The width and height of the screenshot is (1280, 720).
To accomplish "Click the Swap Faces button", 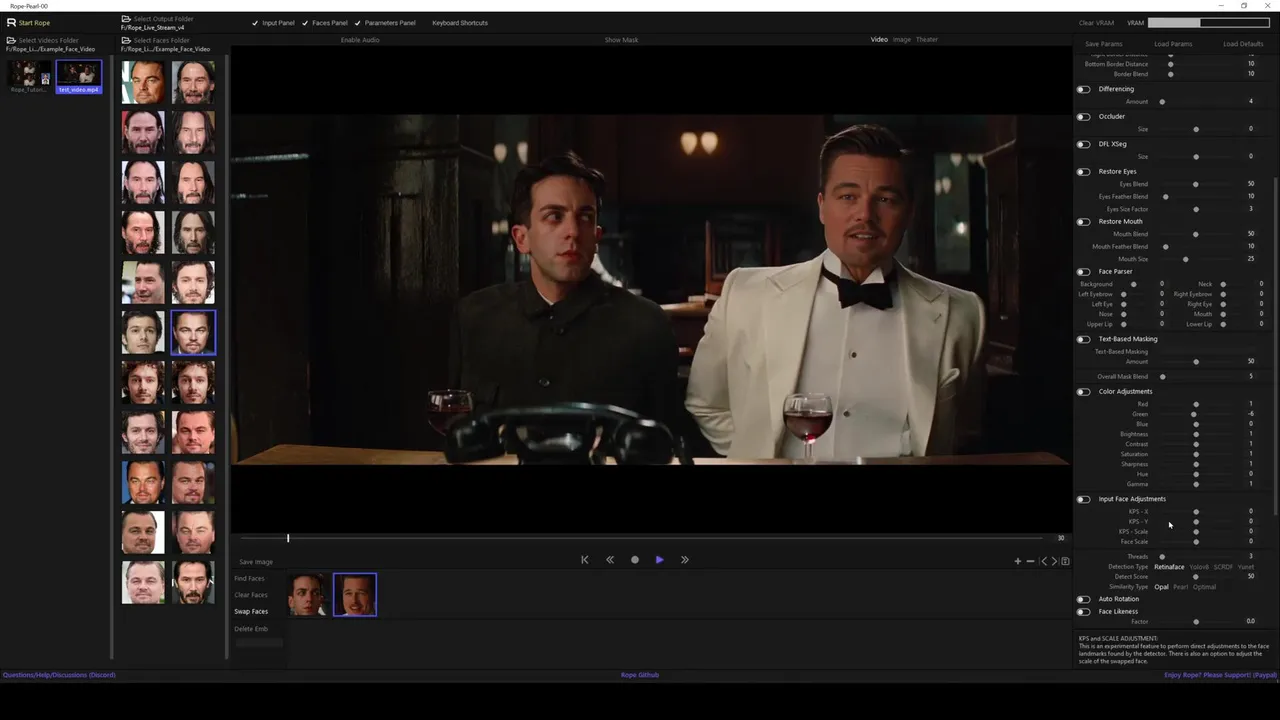I will click(251, 611).
